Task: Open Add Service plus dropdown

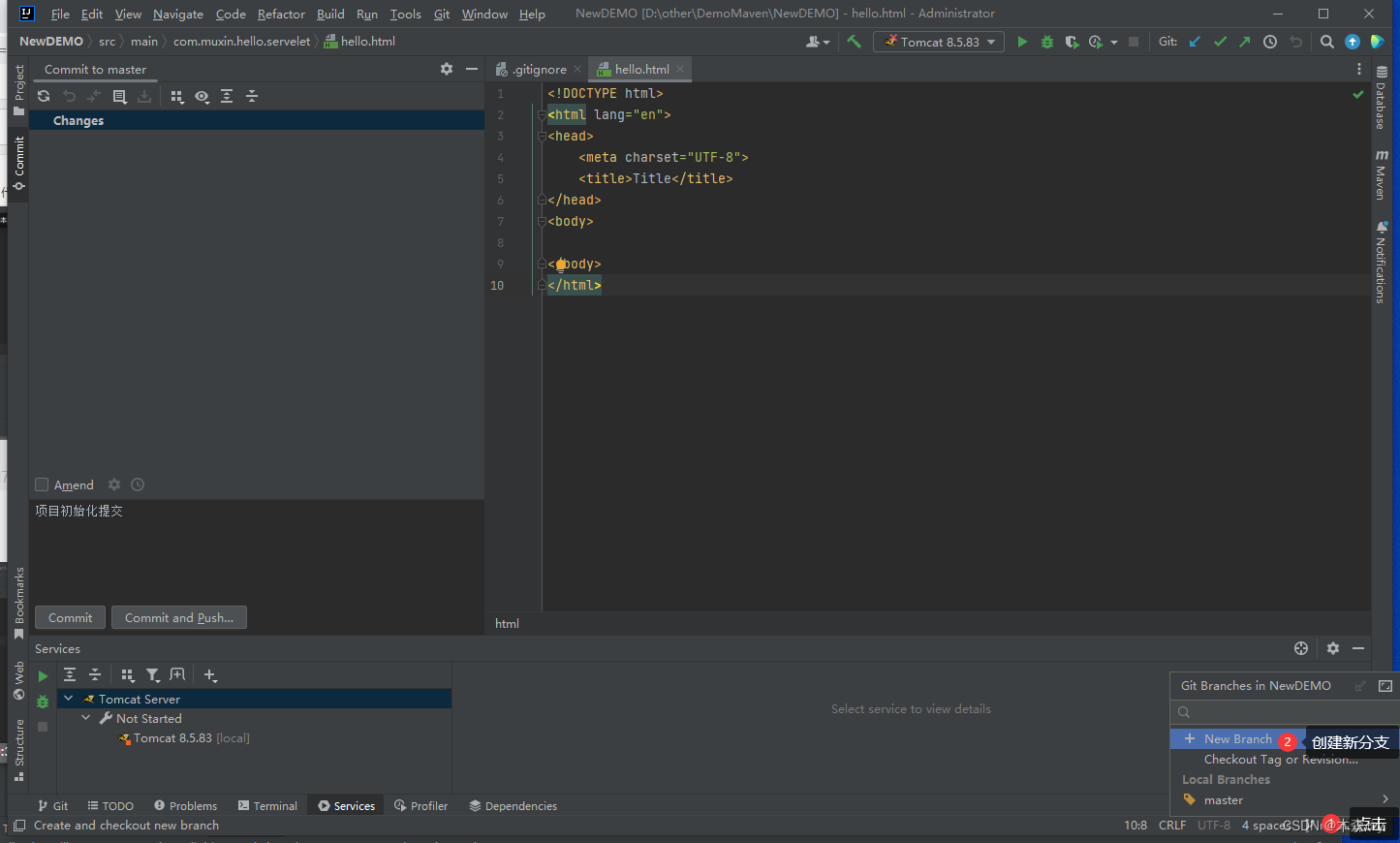Action: click(x=210, y=675)
